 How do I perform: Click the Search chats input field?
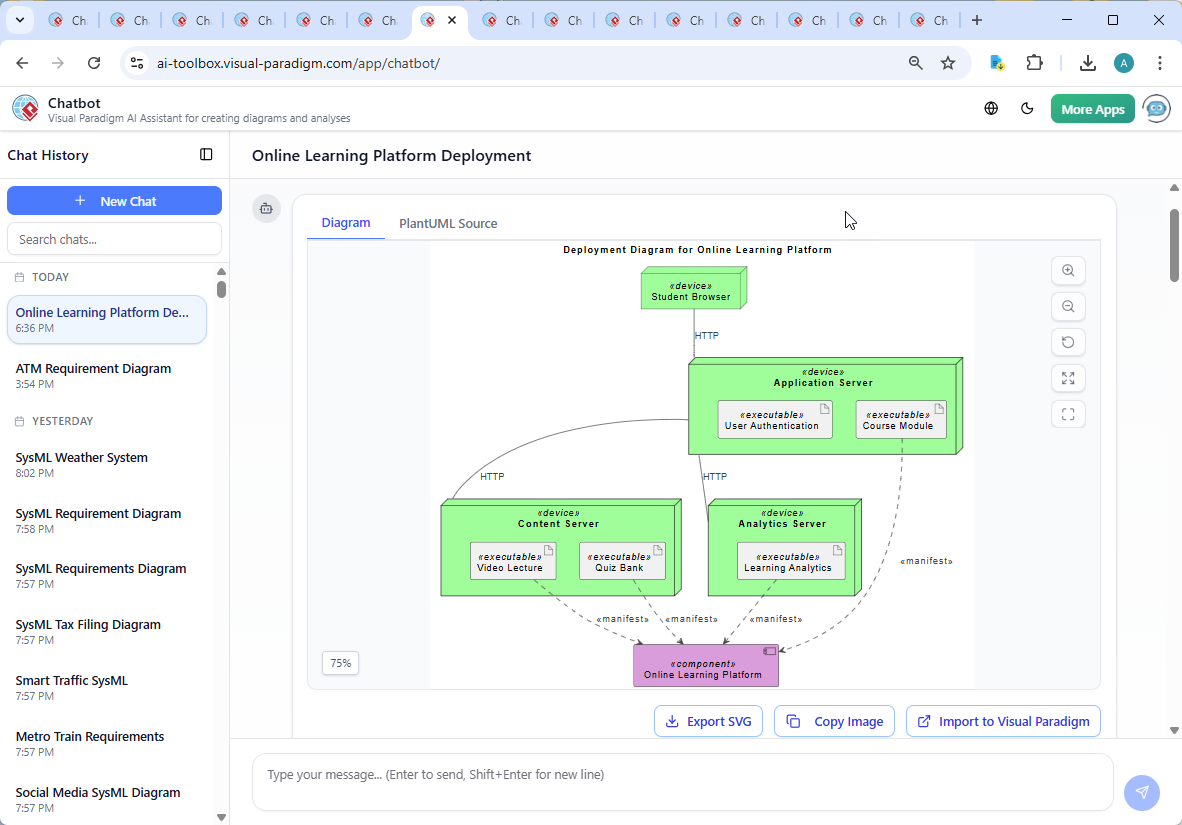114,239
